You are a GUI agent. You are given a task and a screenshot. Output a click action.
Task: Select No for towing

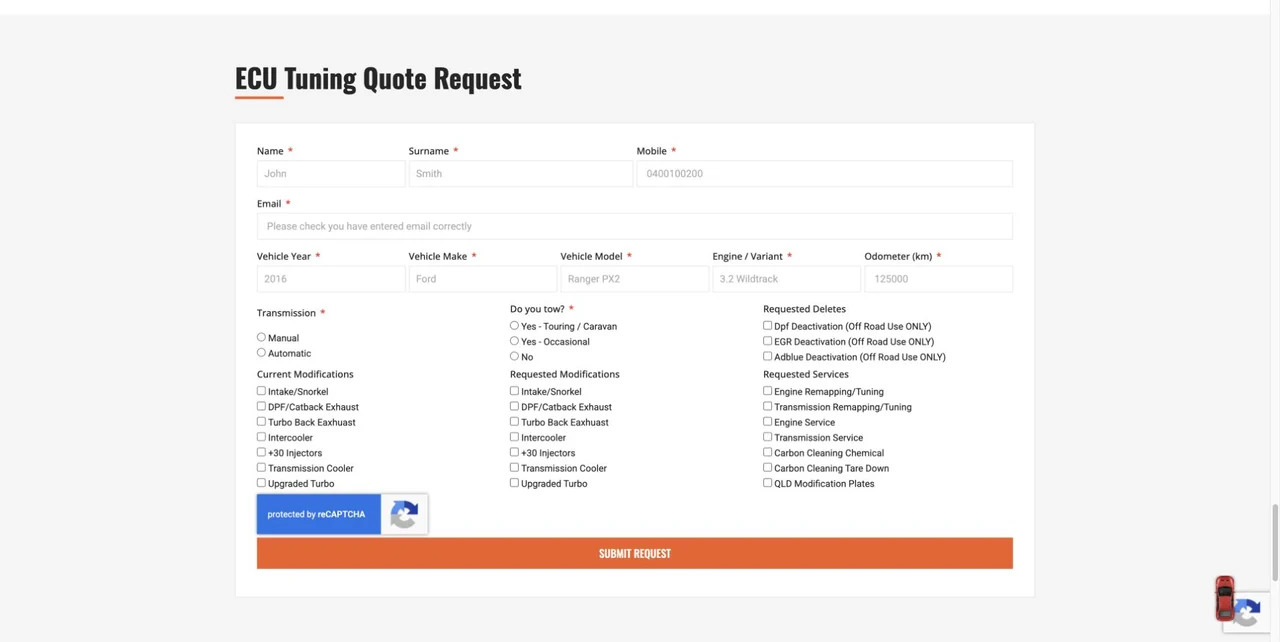(514, 355)
